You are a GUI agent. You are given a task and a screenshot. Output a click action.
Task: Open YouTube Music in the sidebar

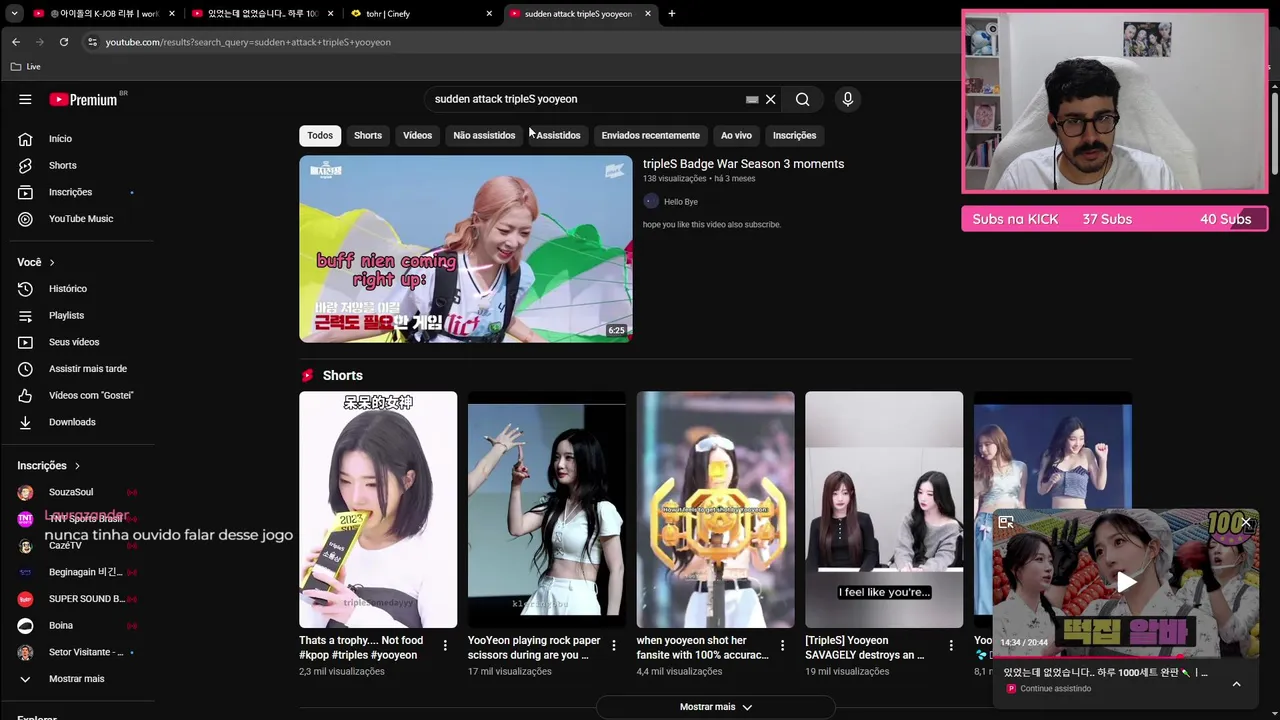click(82, 219)
